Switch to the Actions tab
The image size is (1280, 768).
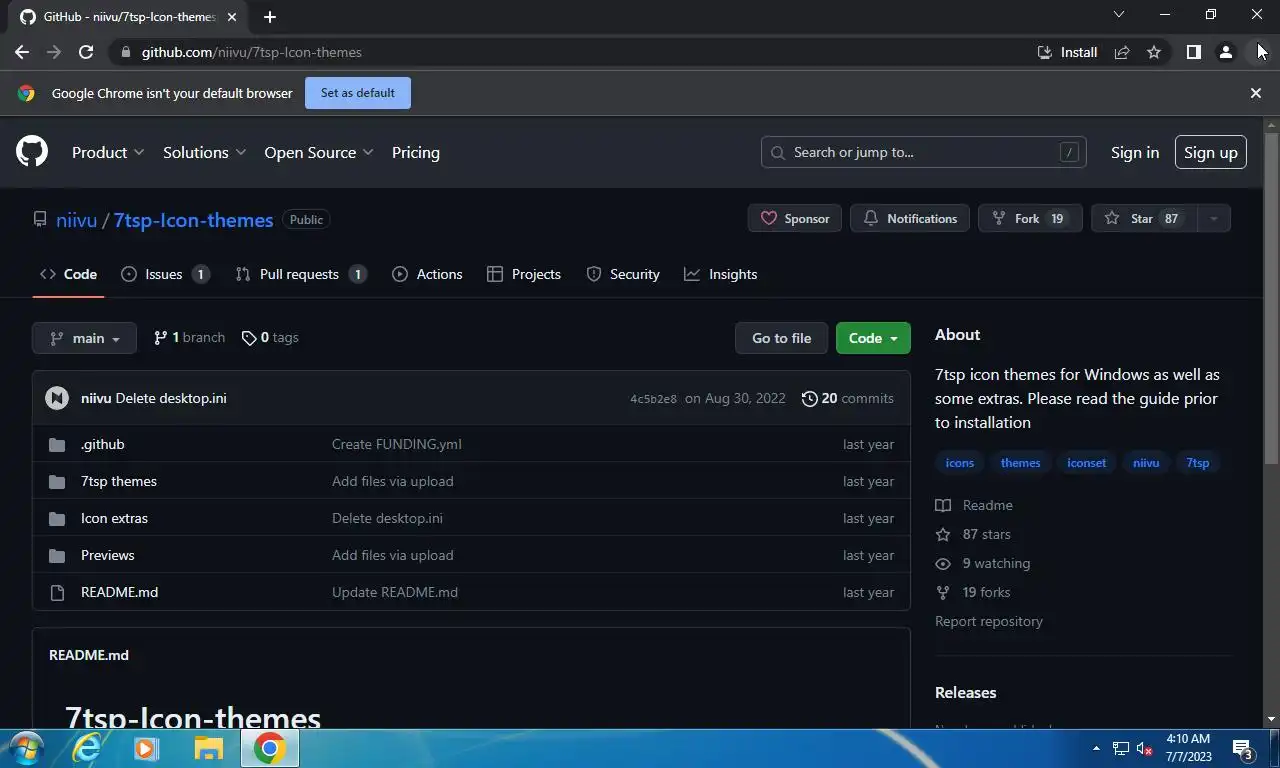pyautogui.click(x=427, y=274)
